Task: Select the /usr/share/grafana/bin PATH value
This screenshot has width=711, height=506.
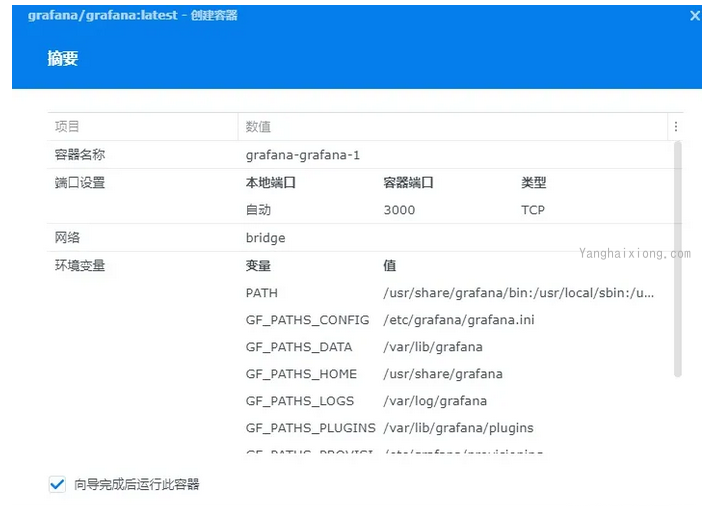Action: tap(519, 293)
